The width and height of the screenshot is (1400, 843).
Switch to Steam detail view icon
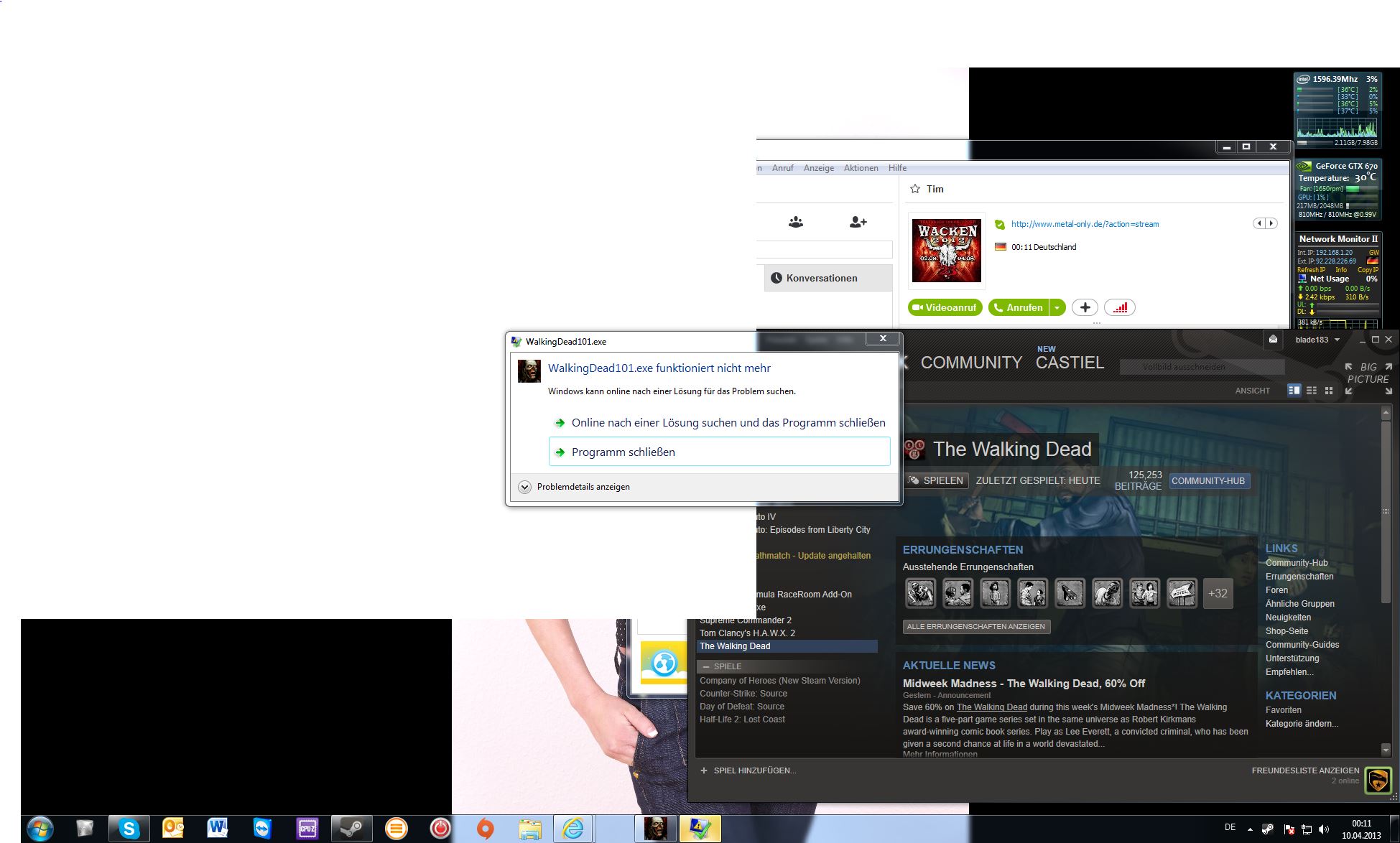(x=1294, y=390)
